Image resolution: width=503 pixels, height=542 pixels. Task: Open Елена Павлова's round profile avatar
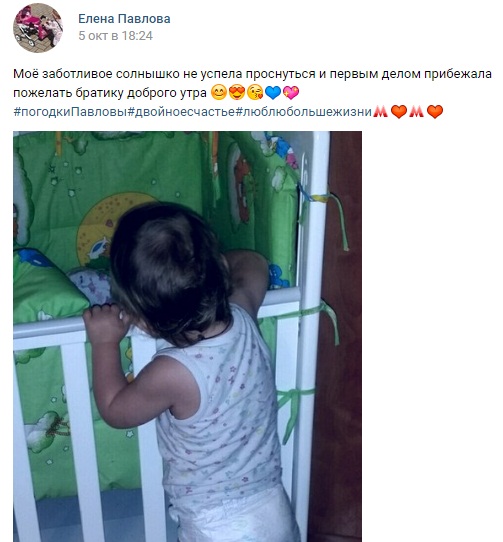(x=38, y=28)
